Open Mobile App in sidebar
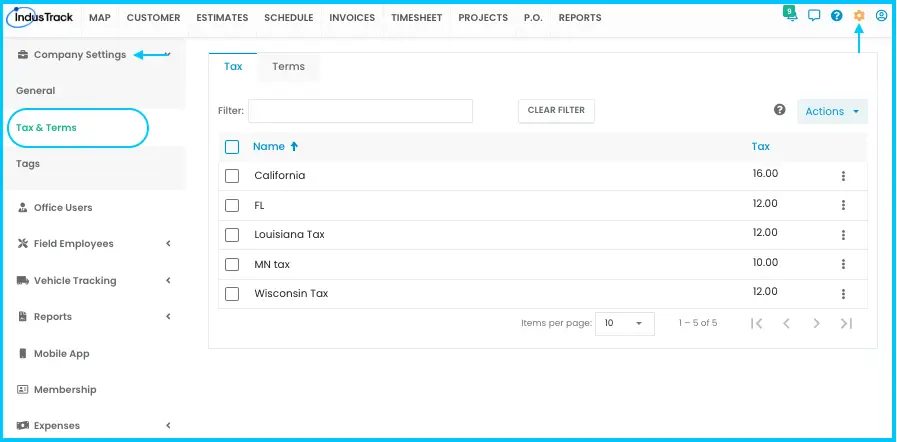The width and height of the screenshot is (897, 442). (x=61, y=353)
